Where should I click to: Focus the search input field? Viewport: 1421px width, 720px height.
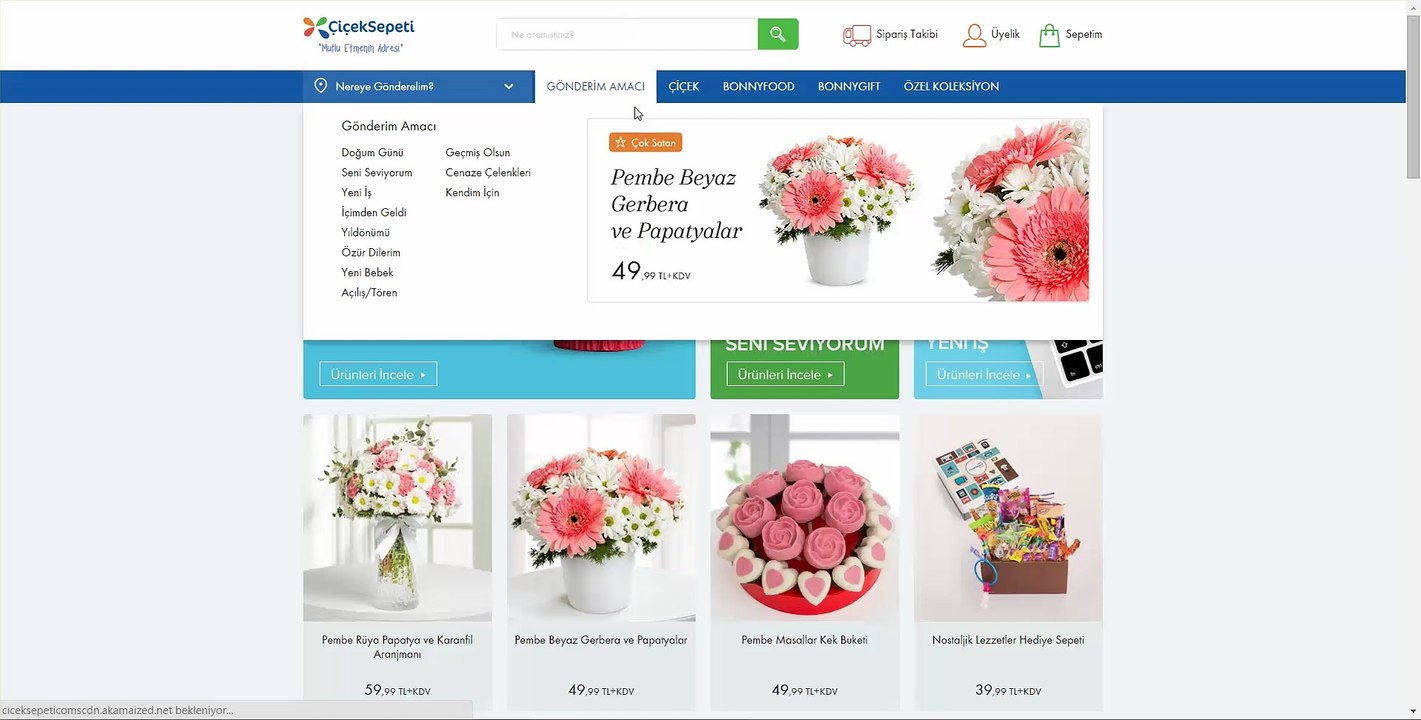tap(627, 34)
